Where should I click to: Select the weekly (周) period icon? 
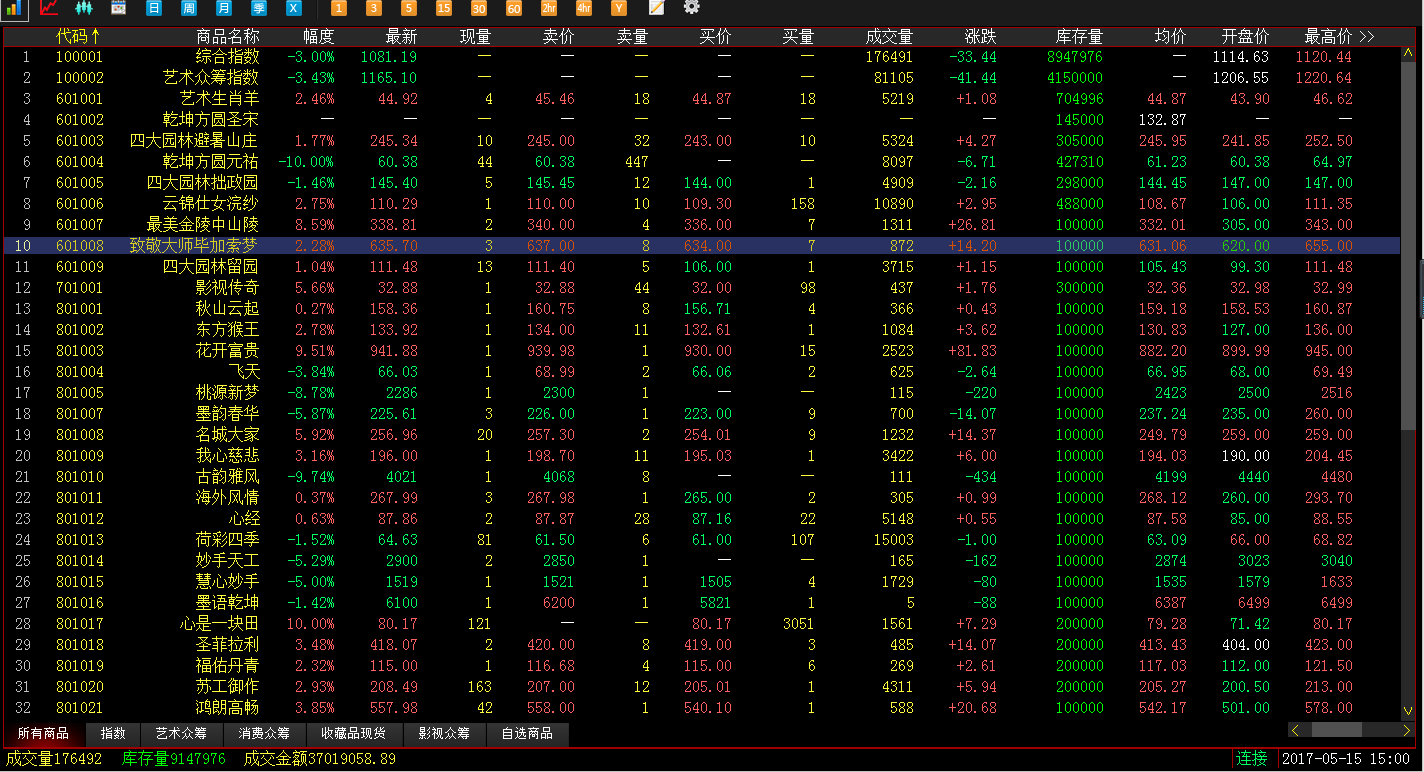[188, 8]
